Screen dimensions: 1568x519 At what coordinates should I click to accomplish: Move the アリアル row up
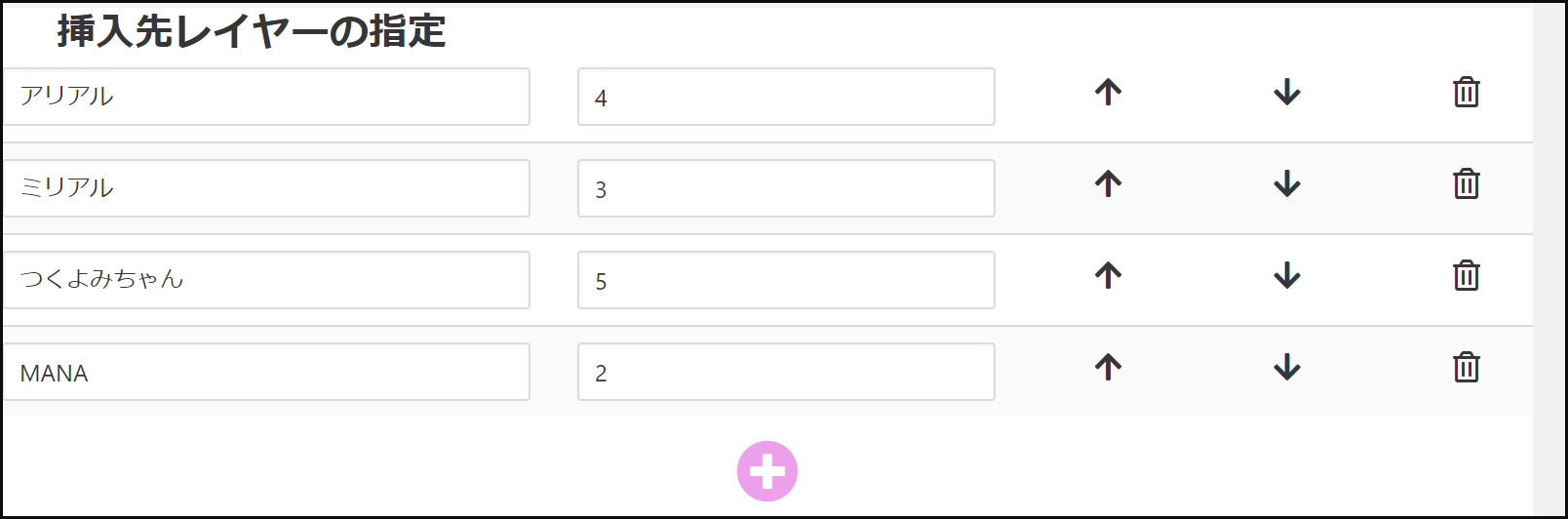1108,93
